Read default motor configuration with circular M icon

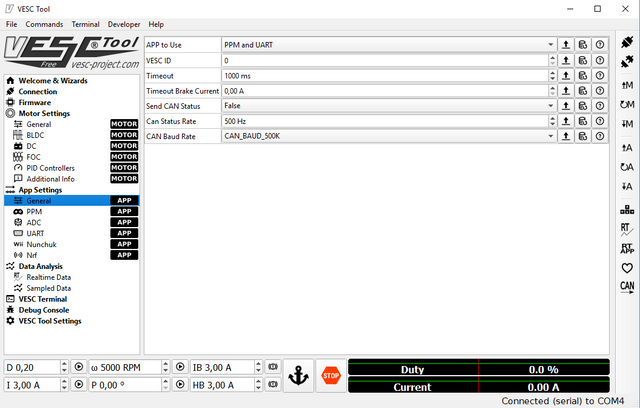click(627, 104)
